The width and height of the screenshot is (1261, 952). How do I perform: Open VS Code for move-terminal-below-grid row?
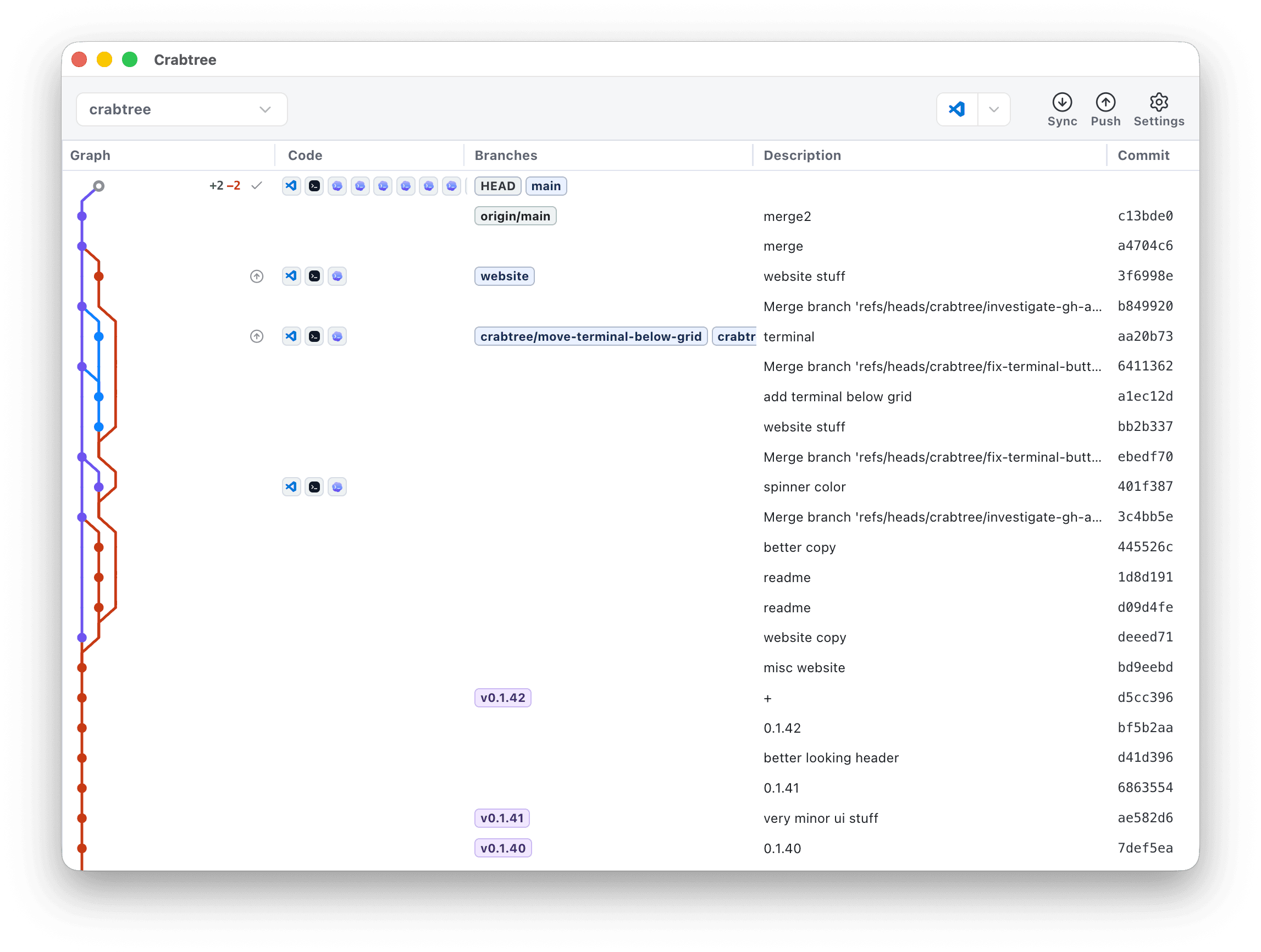tap(291, 336)
